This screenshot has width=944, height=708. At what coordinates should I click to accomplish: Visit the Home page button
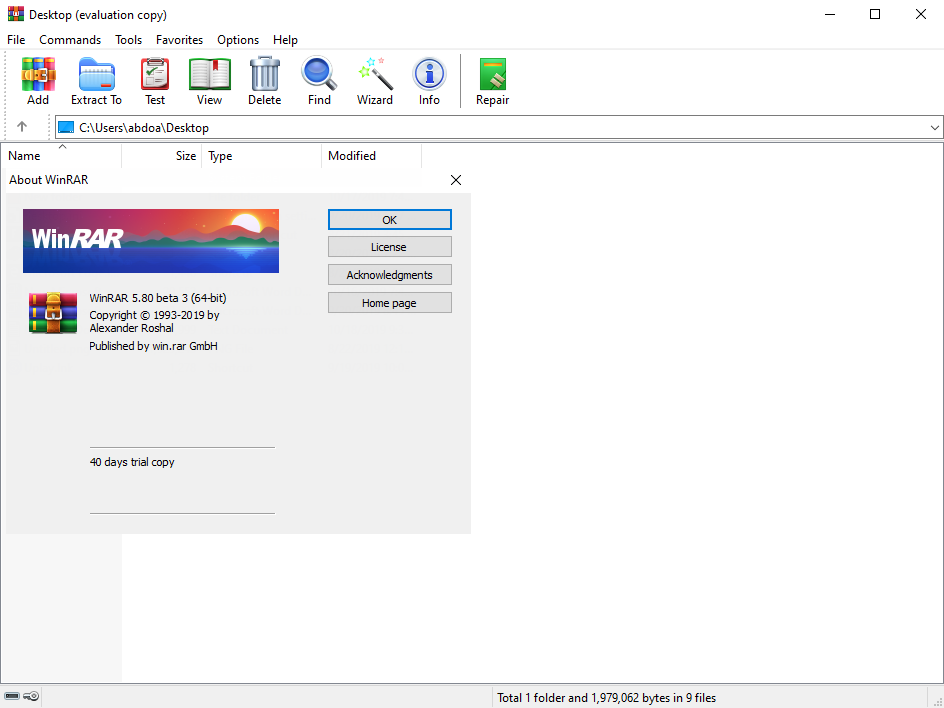click(390, 303)
